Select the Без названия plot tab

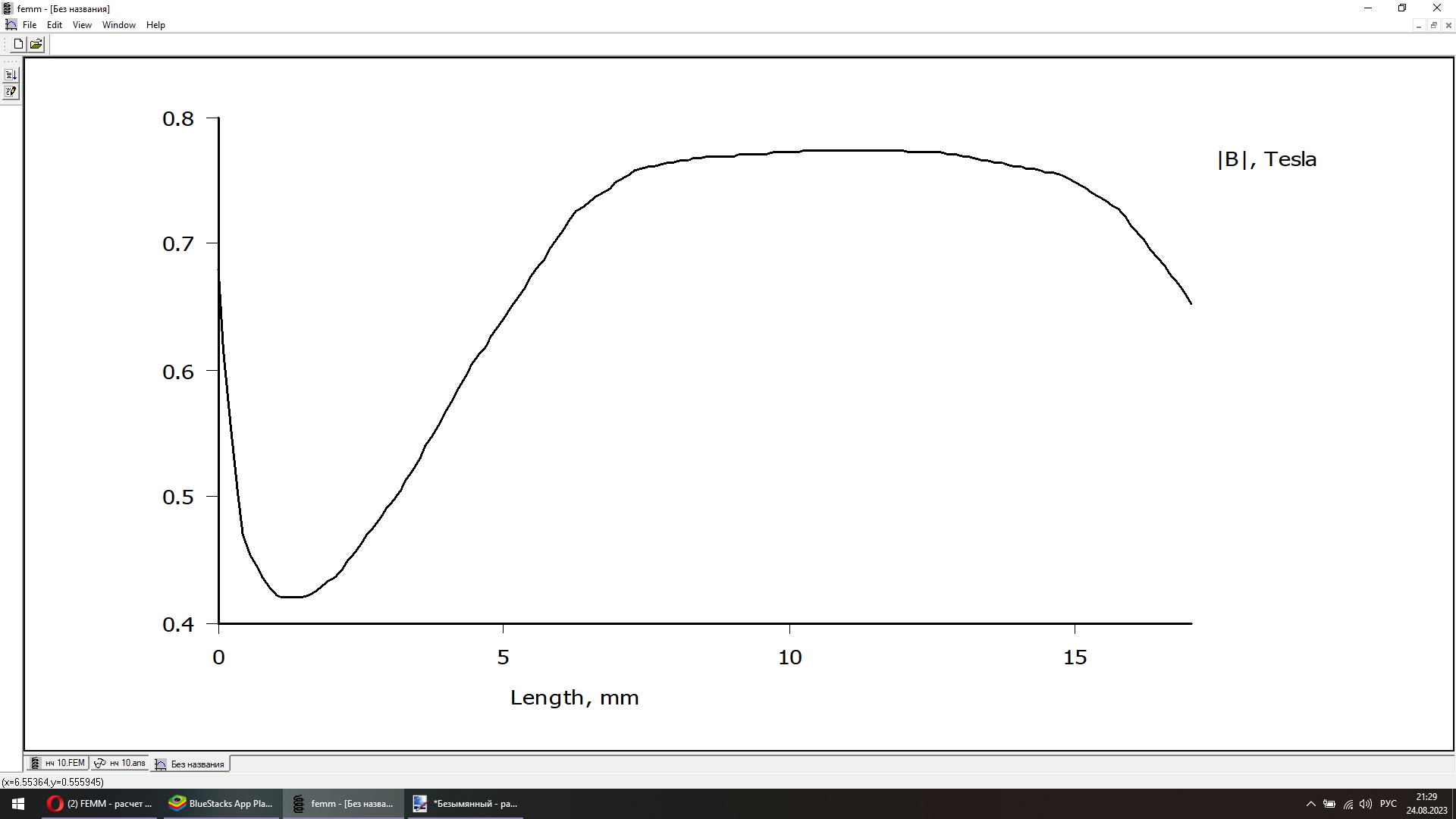tap(191, 764)
